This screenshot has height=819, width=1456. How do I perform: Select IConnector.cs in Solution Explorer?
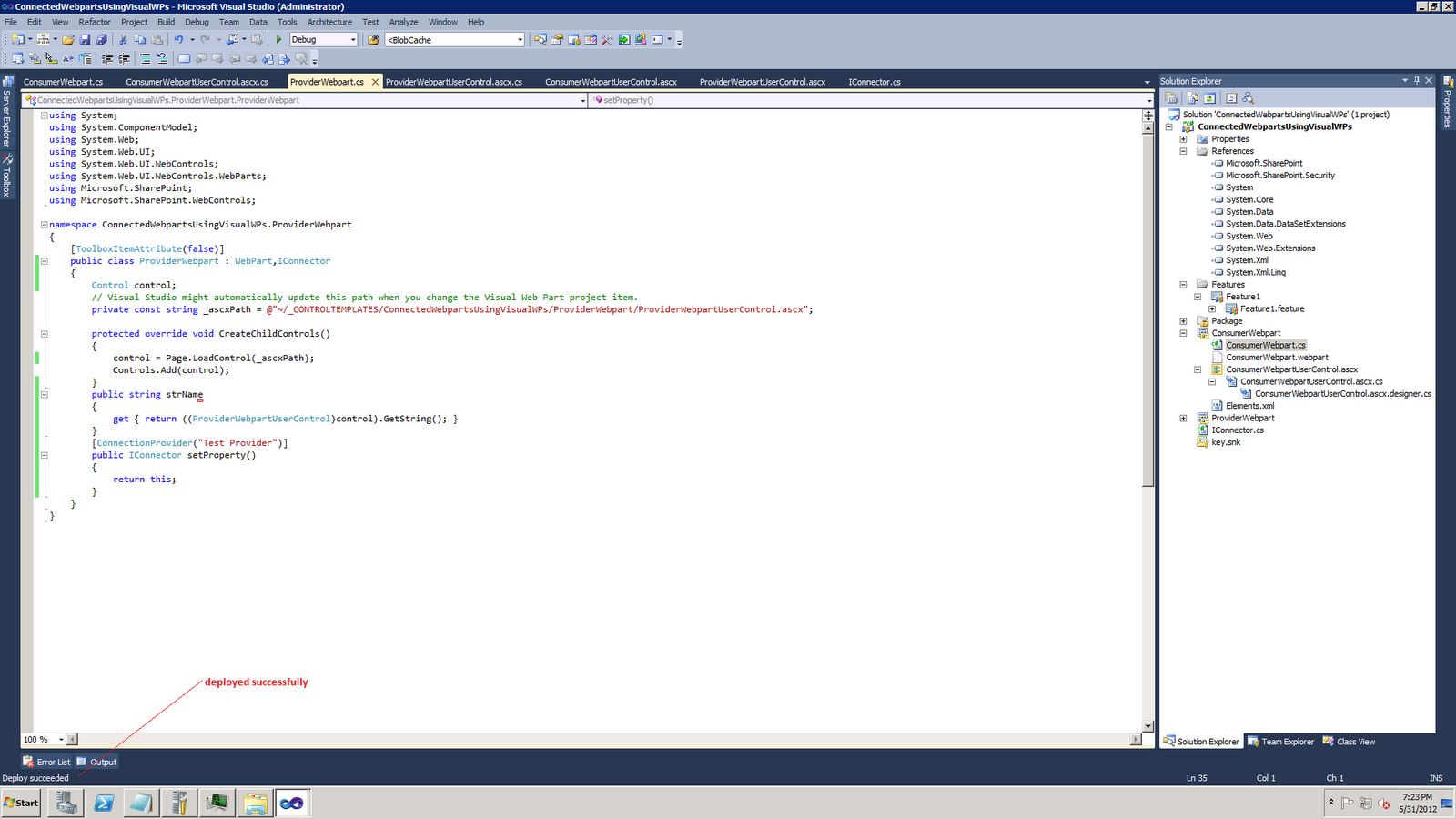tap(1237, 430)
